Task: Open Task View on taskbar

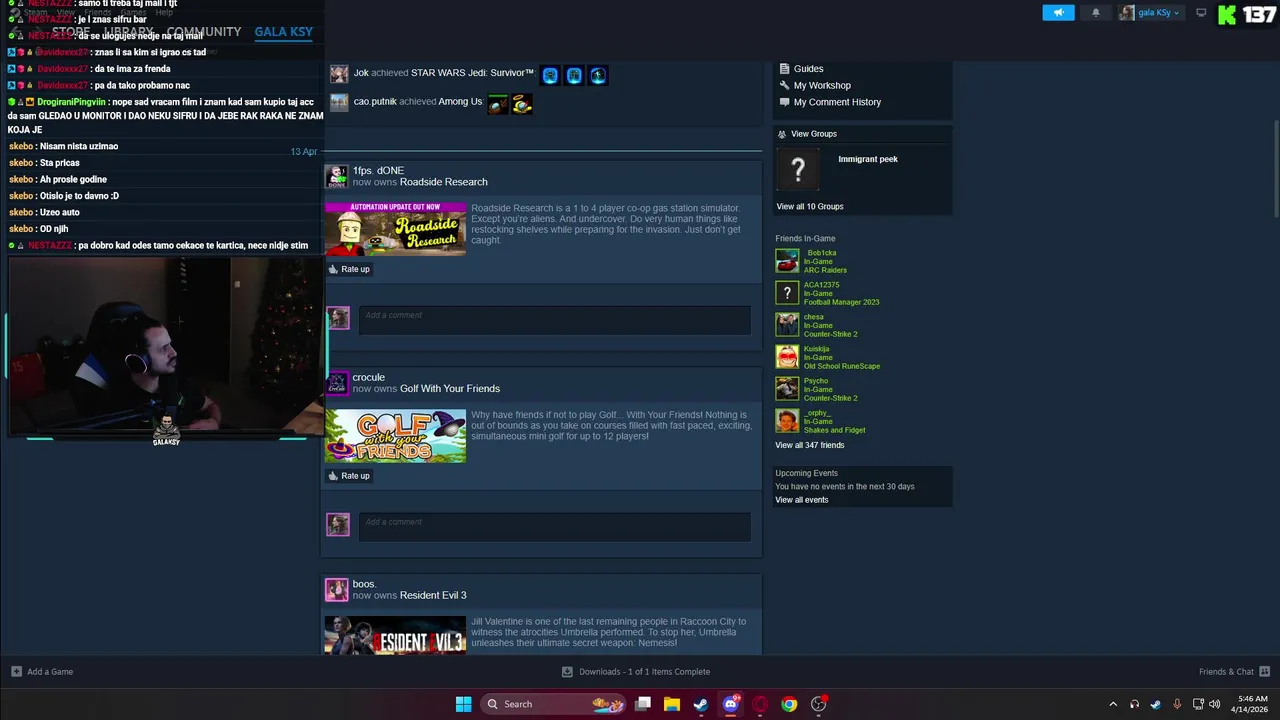Action: [643, 704]
